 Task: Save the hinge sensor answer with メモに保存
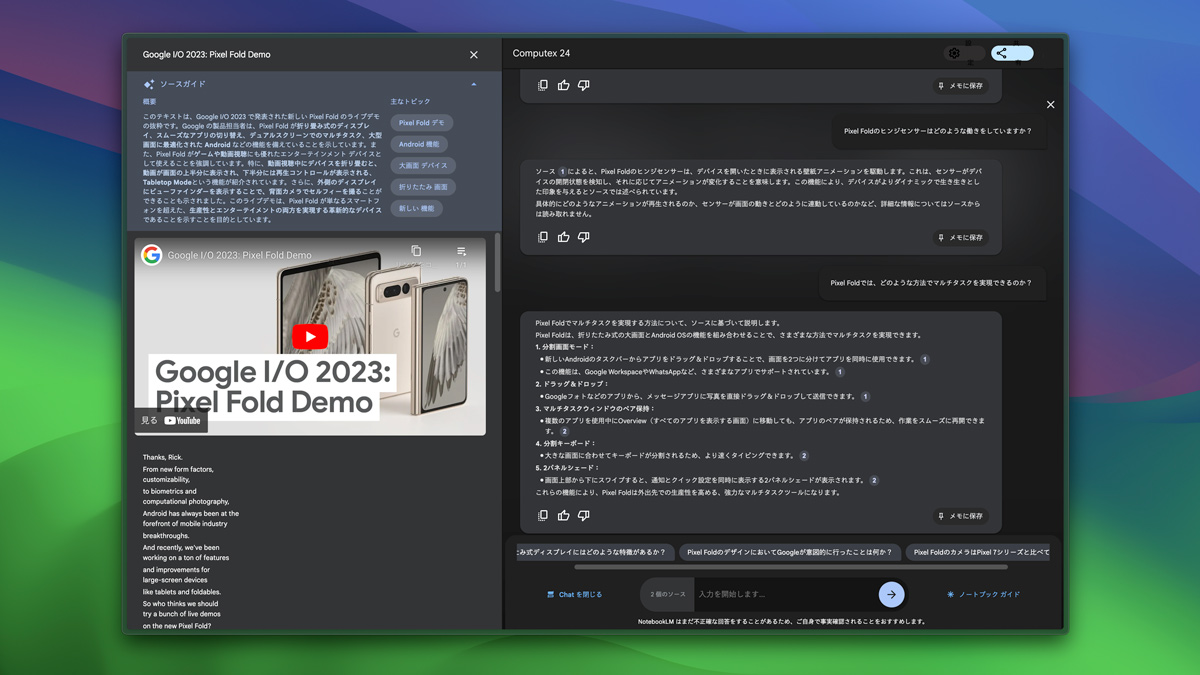(x=960, y=238)
